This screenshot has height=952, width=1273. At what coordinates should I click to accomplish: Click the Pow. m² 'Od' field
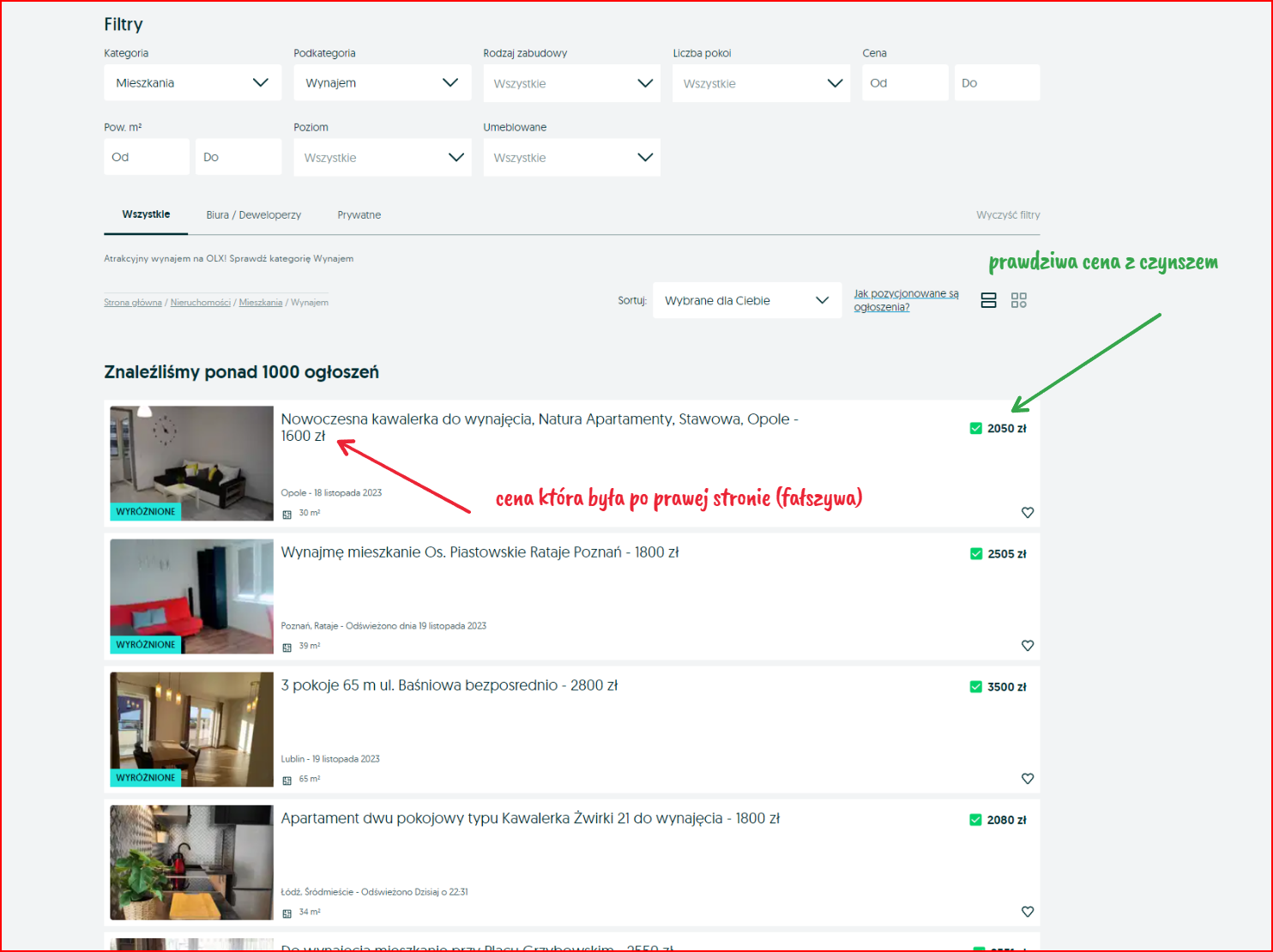click(x=147, y=157)
